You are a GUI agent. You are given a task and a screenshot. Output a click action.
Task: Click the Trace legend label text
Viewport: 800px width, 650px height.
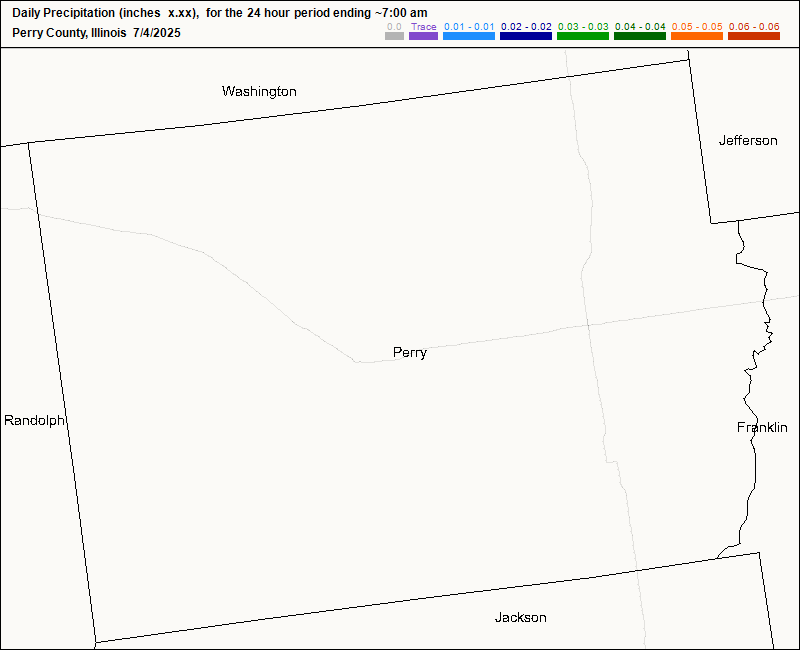[x=423, y=27]
